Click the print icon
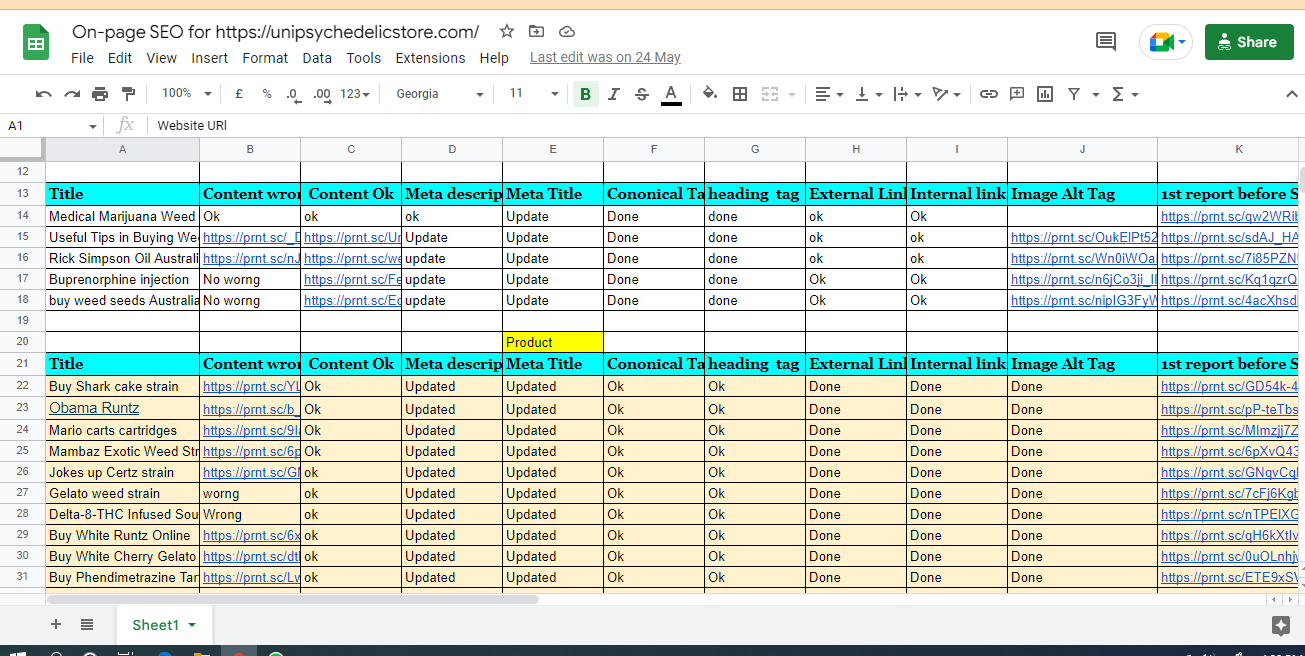Screen dimensions: 1305x656 [x=100, y=94]
